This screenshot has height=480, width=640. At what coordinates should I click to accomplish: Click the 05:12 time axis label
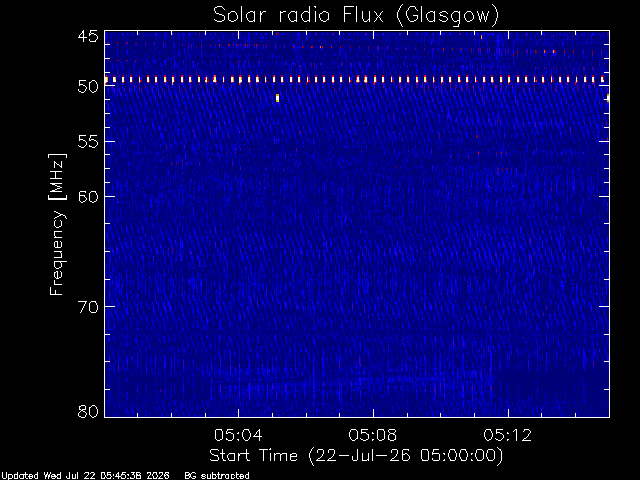coord(508,435)
